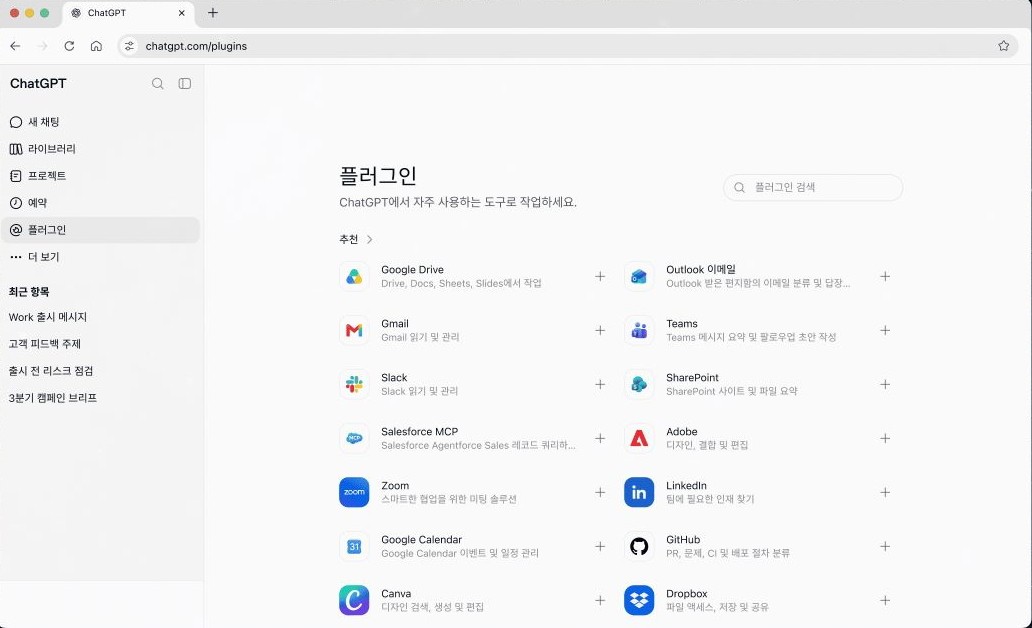1032x628 pixels.
Task: Open 예약 in the sidebar
Action: point(101,203)
